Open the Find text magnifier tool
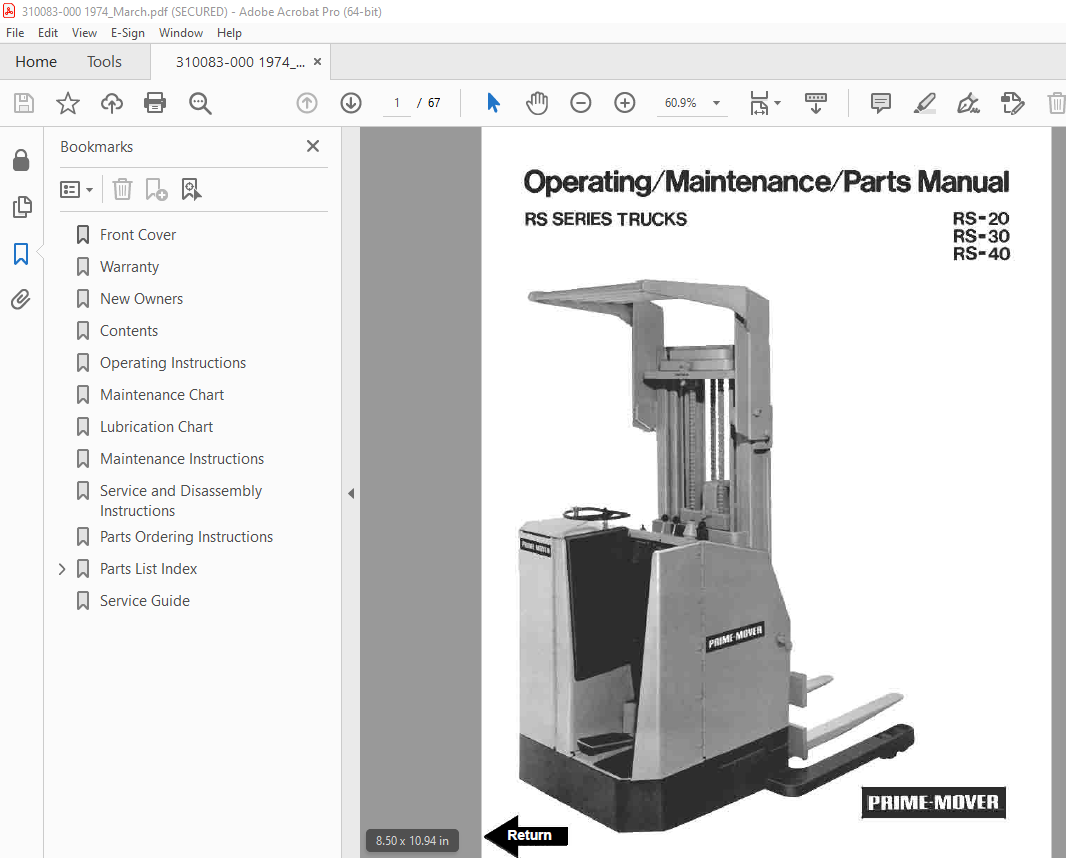Image resolution: width=1066 pixels, height=858 pixels. coord(200,103)
